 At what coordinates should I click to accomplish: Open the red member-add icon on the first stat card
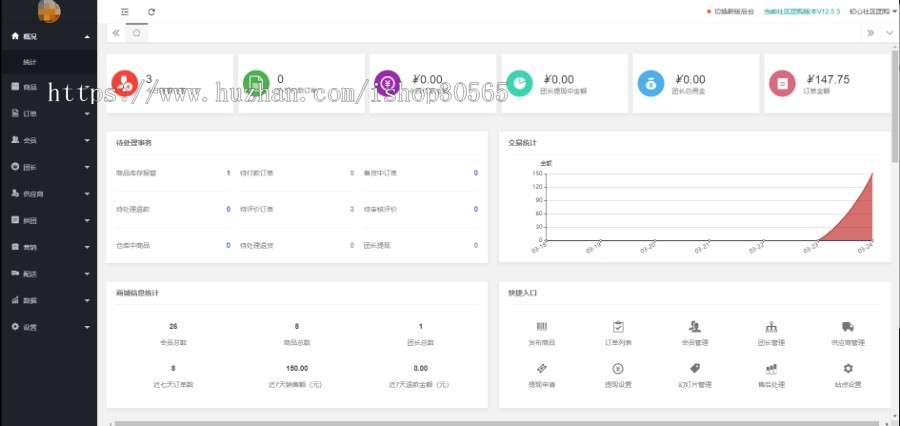(125, 83)
